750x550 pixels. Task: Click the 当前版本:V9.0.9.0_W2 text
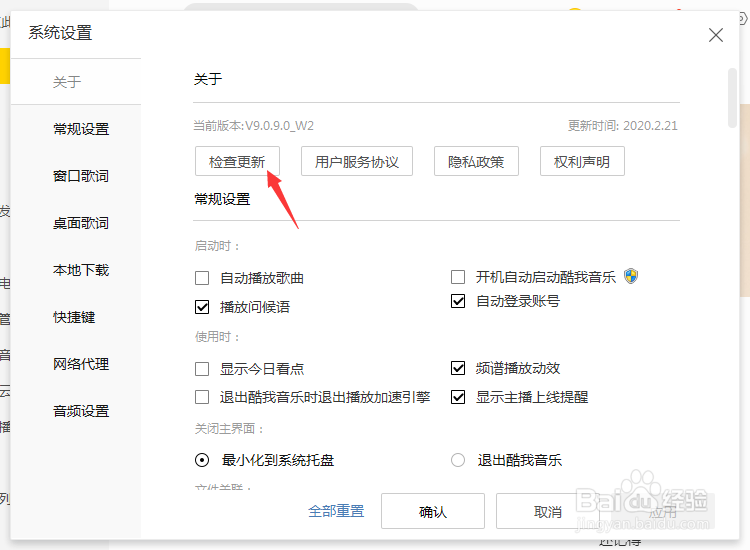click(x=254, y=126)
